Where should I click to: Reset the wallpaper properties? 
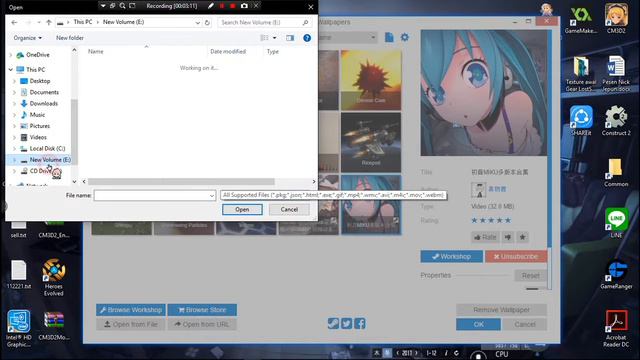point(530,276)
